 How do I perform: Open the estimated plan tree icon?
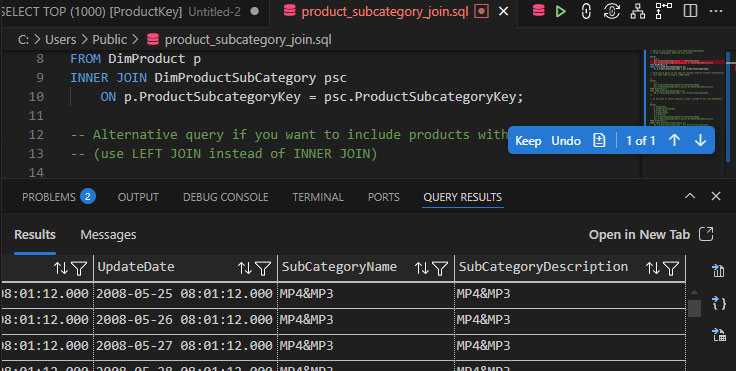(637, 11)
